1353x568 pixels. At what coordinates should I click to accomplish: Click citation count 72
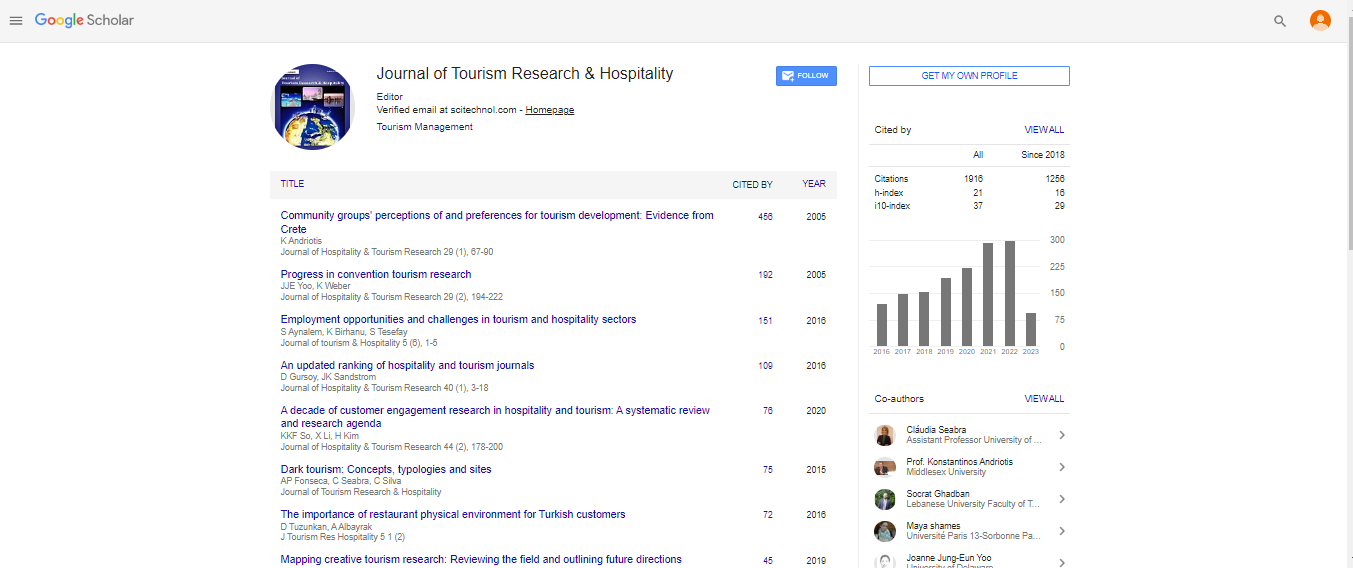[768, 515]
